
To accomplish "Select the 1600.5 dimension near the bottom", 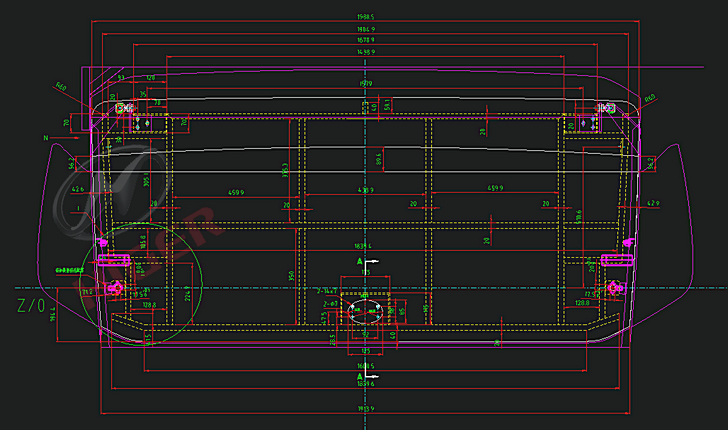I will [366, 366].
